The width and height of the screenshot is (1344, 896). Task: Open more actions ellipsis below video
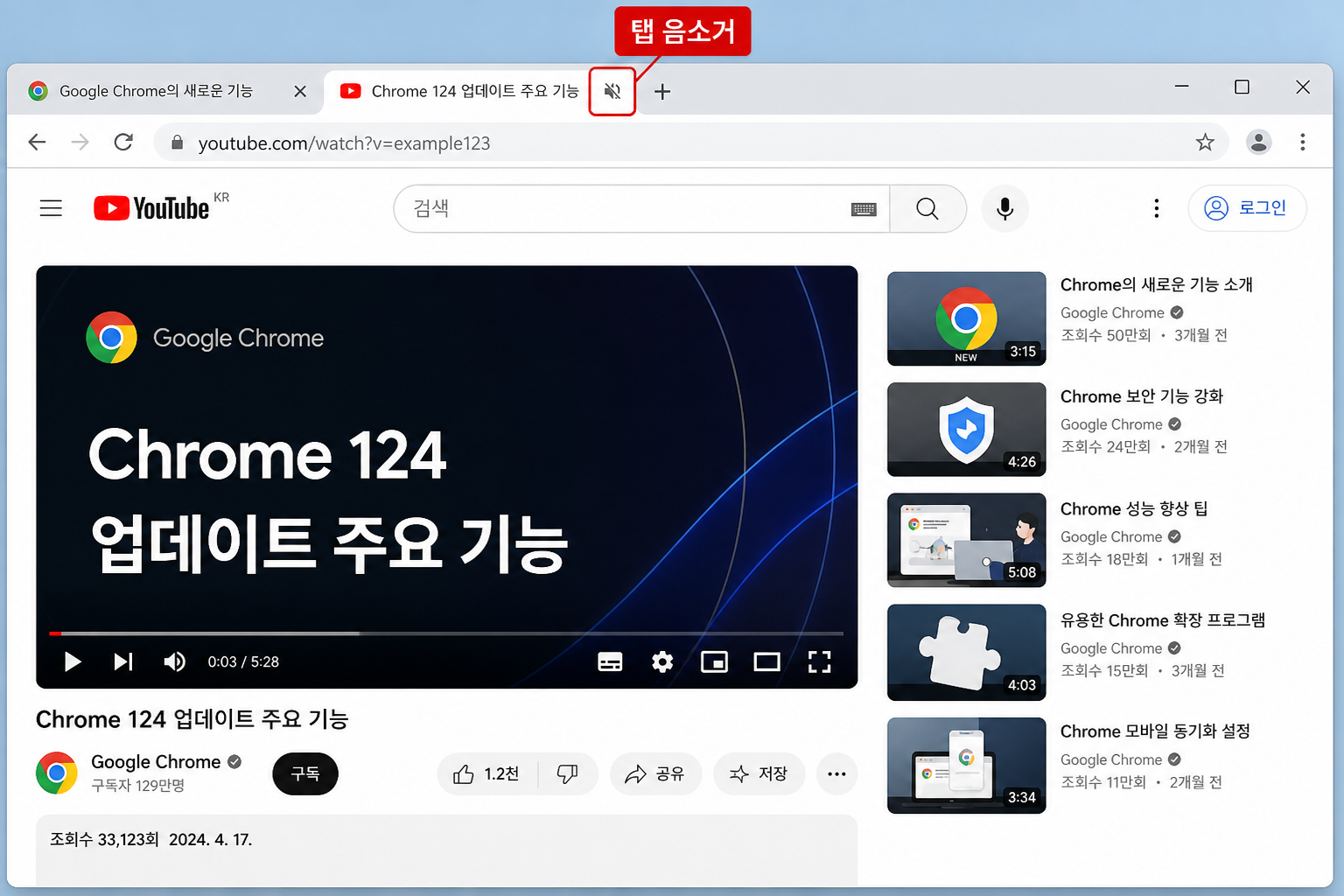click(836, 773)
